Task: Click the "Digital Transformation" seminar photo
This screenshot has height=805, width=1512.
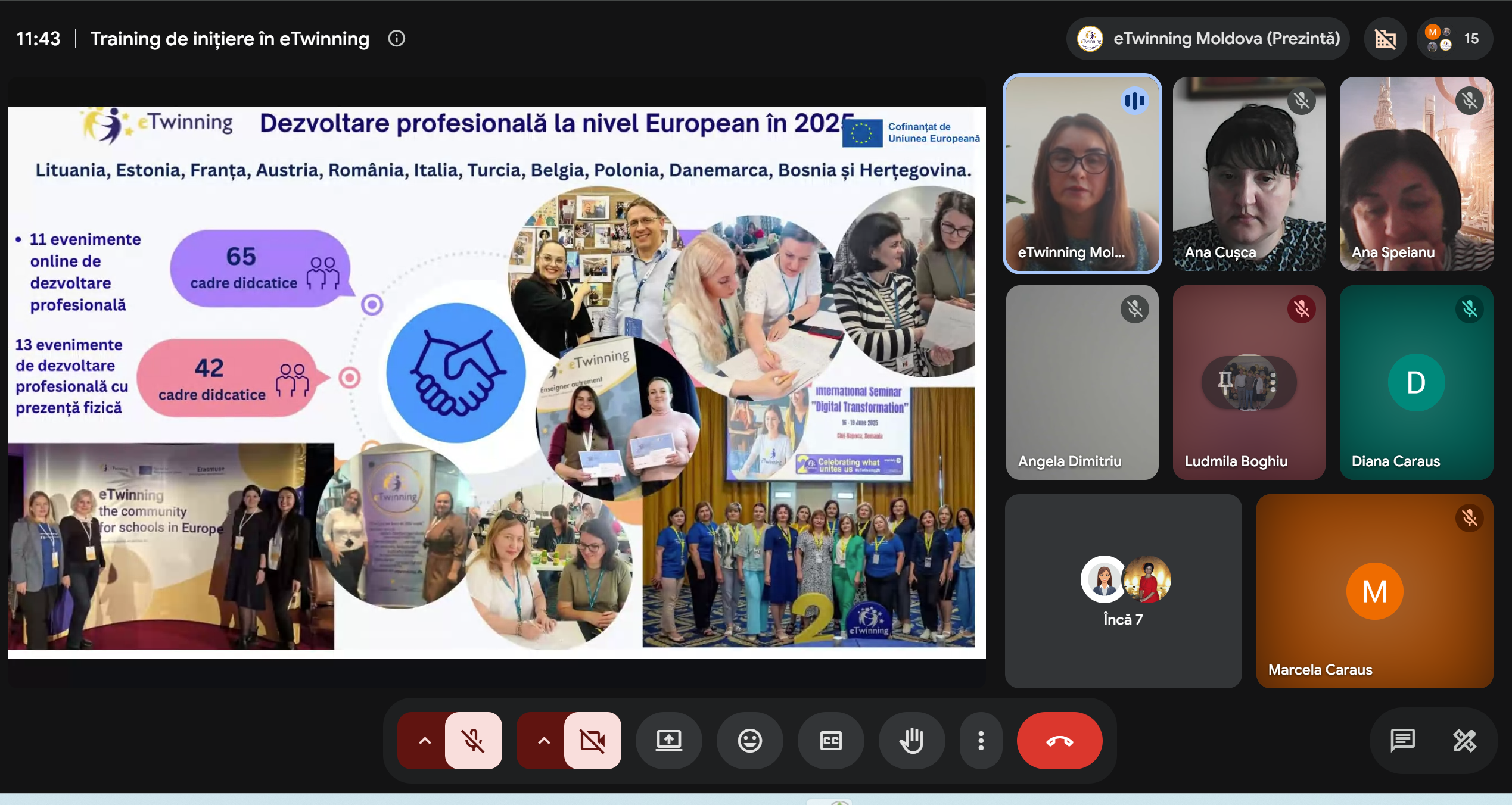Action: pyautogui.click(x=809, y=517)
